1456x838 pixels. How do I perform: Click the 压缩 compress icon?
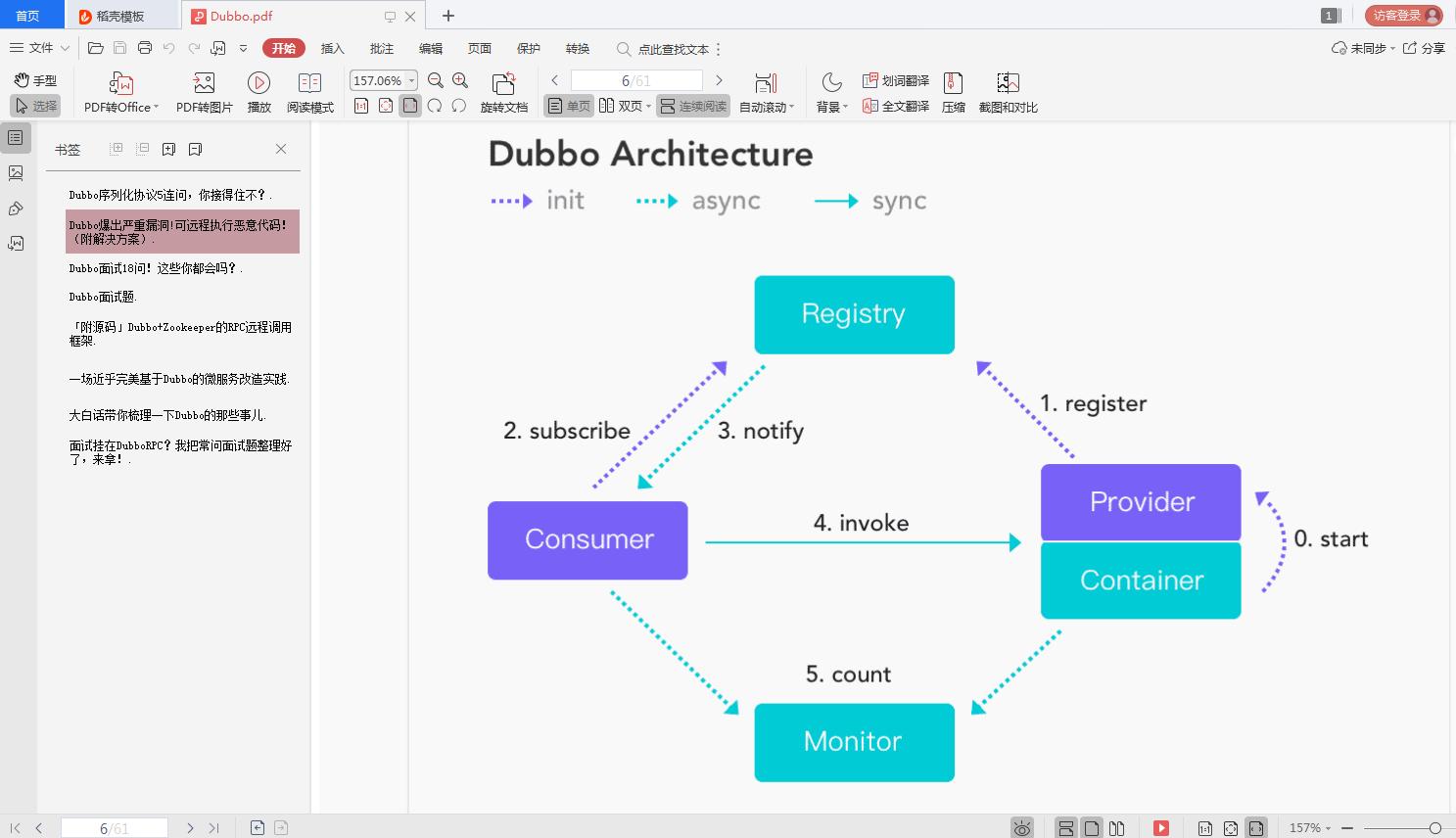[x=953, y=83]
